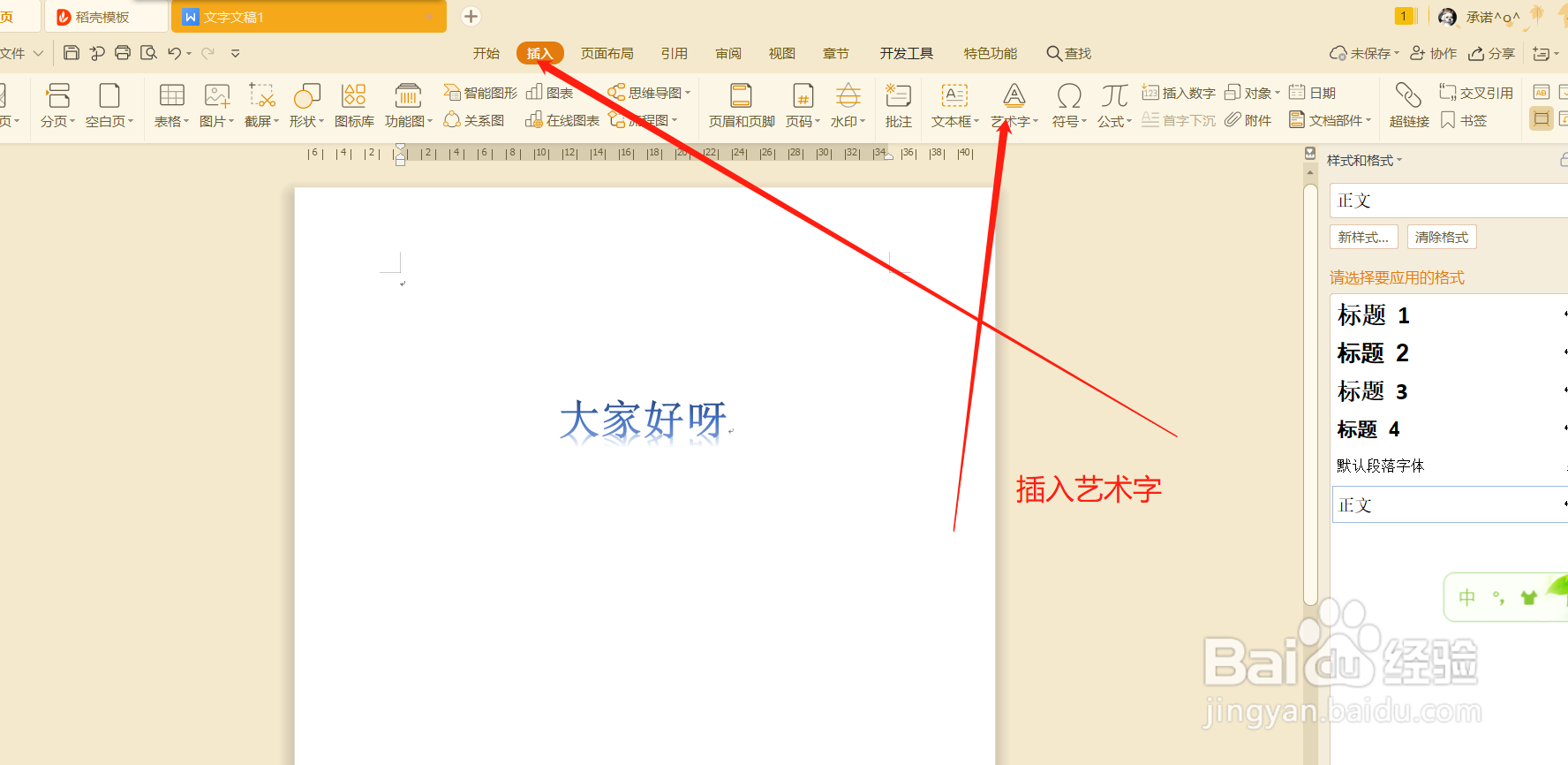Viewport: 1568px width, 765px height.
Task: Insert a 书签 bookmark
Action: 1464,120
